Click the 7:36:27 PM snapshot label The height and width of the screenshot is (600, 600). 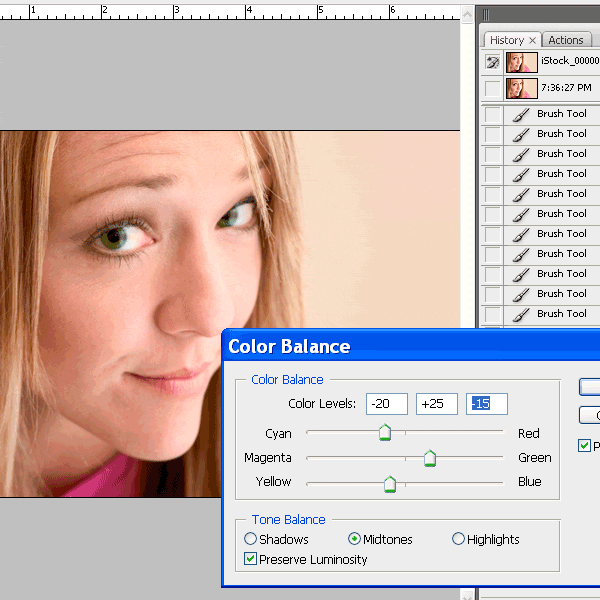tap(566, 88)
